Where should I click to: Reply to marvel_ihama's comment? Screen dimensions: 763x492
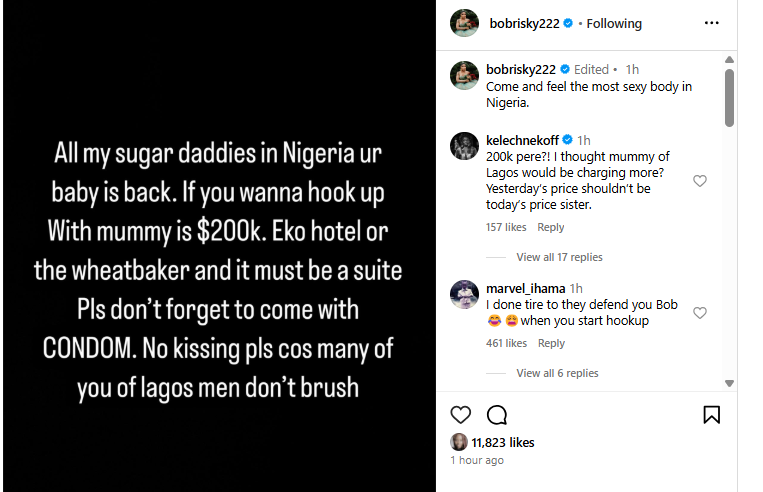551,343
